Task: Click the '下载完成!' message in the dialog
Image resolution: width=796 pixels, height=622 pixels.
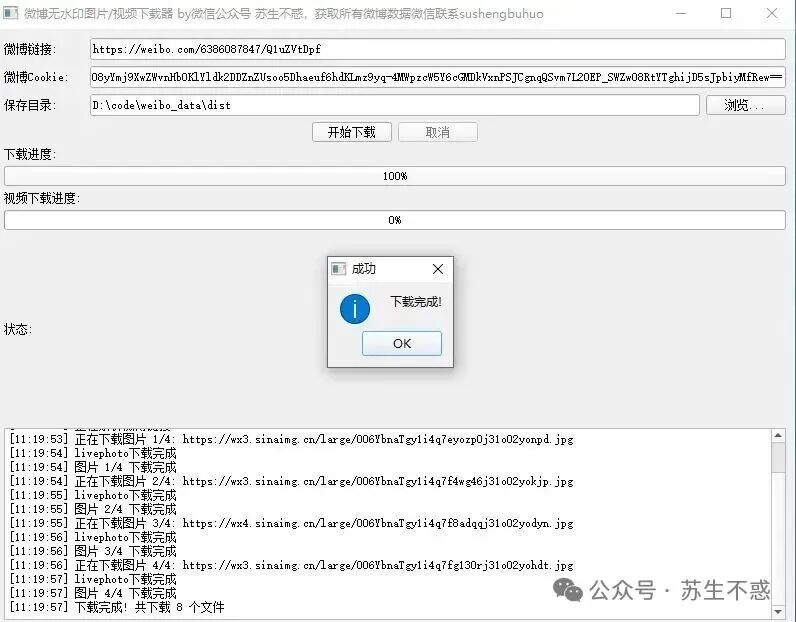Action: [x=416, y=302]
